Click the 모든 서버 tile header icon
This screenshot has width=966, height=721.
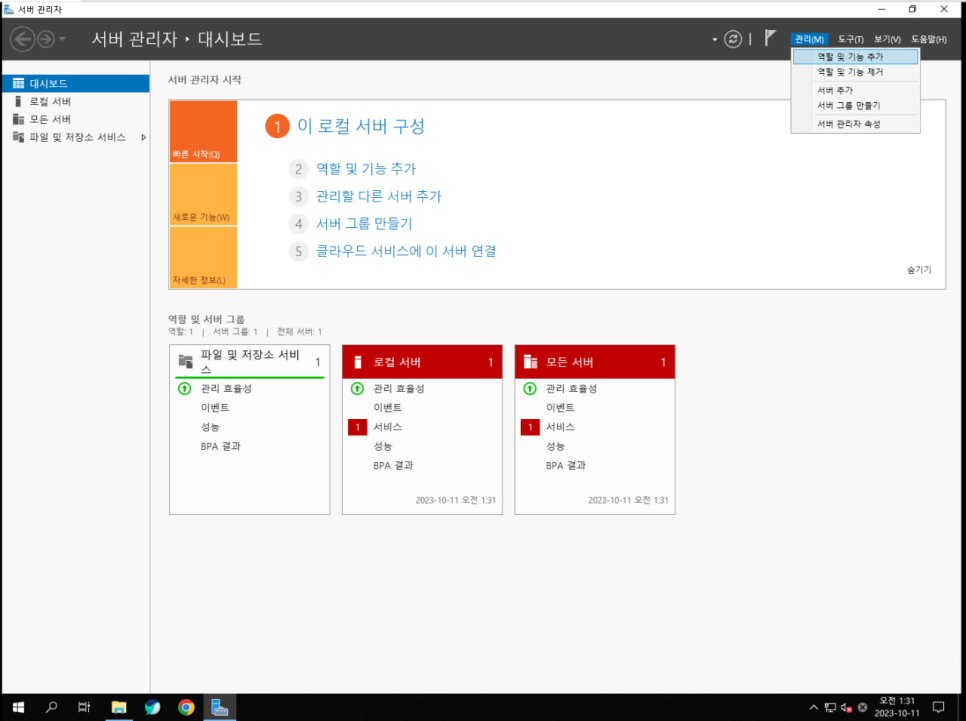[x=530, y=362]
